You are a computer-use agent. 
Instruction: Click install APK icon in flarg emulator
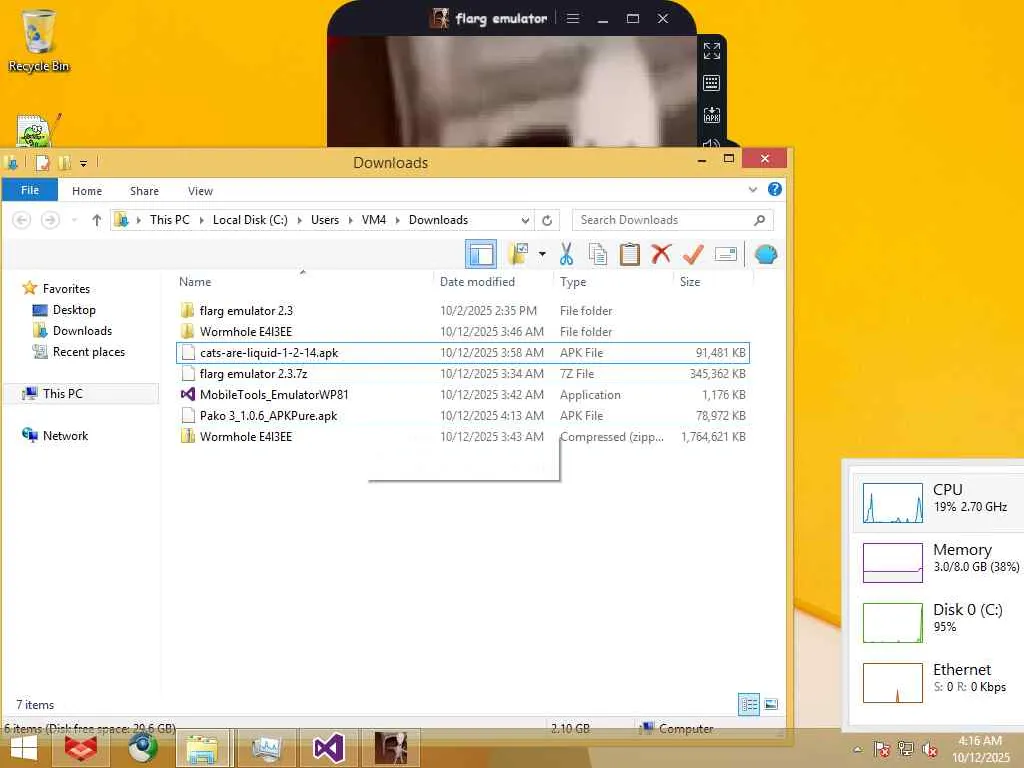712,116
